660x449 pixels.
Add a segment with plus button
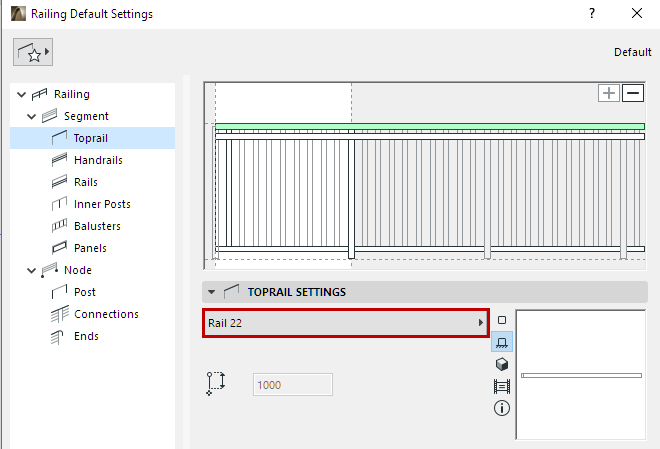(609, 93)
